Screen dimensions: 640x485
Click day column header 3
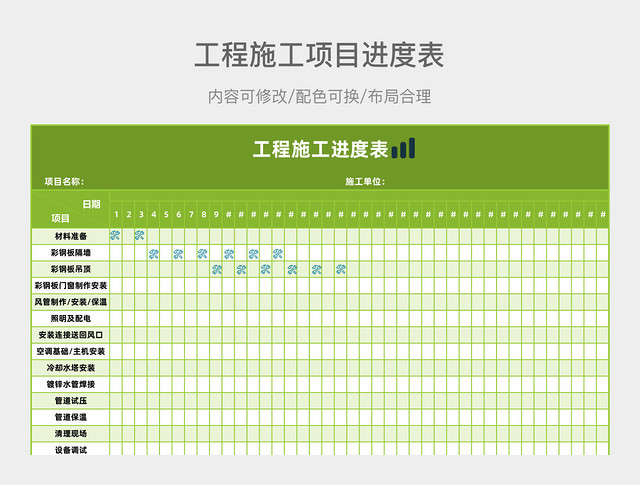click(x=141, y=214)
